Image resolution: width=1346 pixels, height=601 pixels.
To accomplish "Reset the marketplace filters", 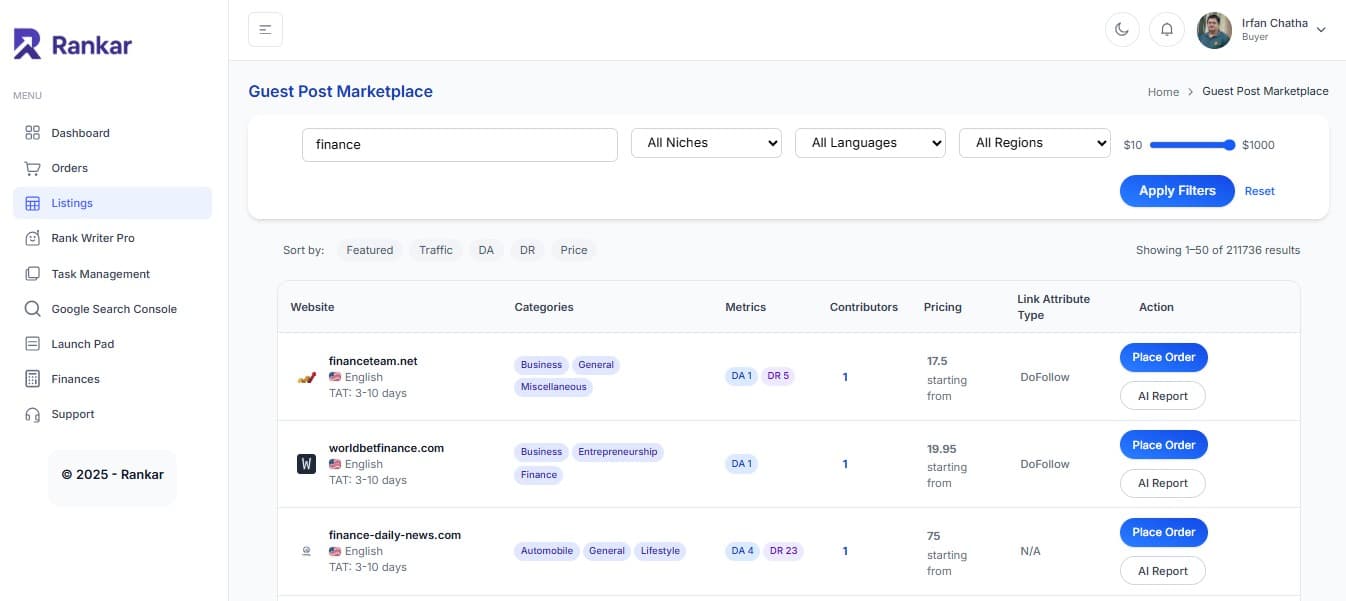I will pyautogui.click(x=1259, y=191).
